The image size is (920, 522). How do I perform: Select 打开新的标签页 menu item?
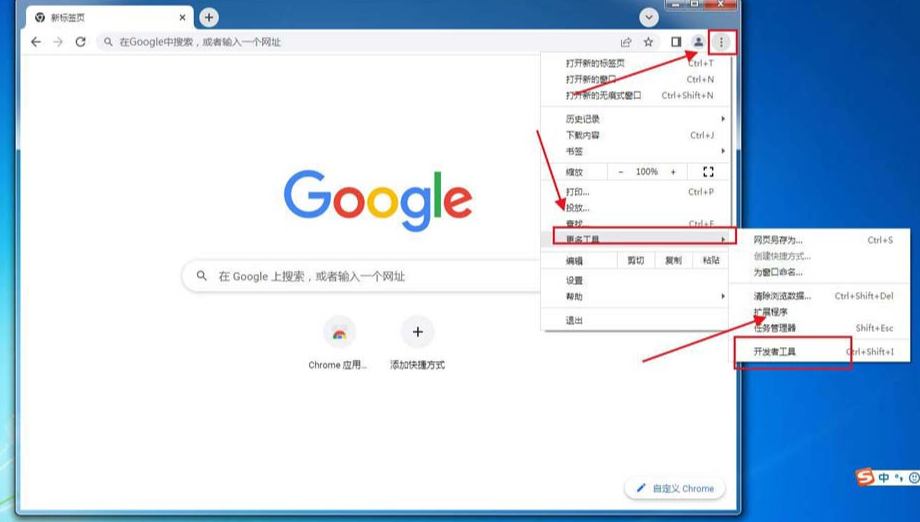click(637, 63)
